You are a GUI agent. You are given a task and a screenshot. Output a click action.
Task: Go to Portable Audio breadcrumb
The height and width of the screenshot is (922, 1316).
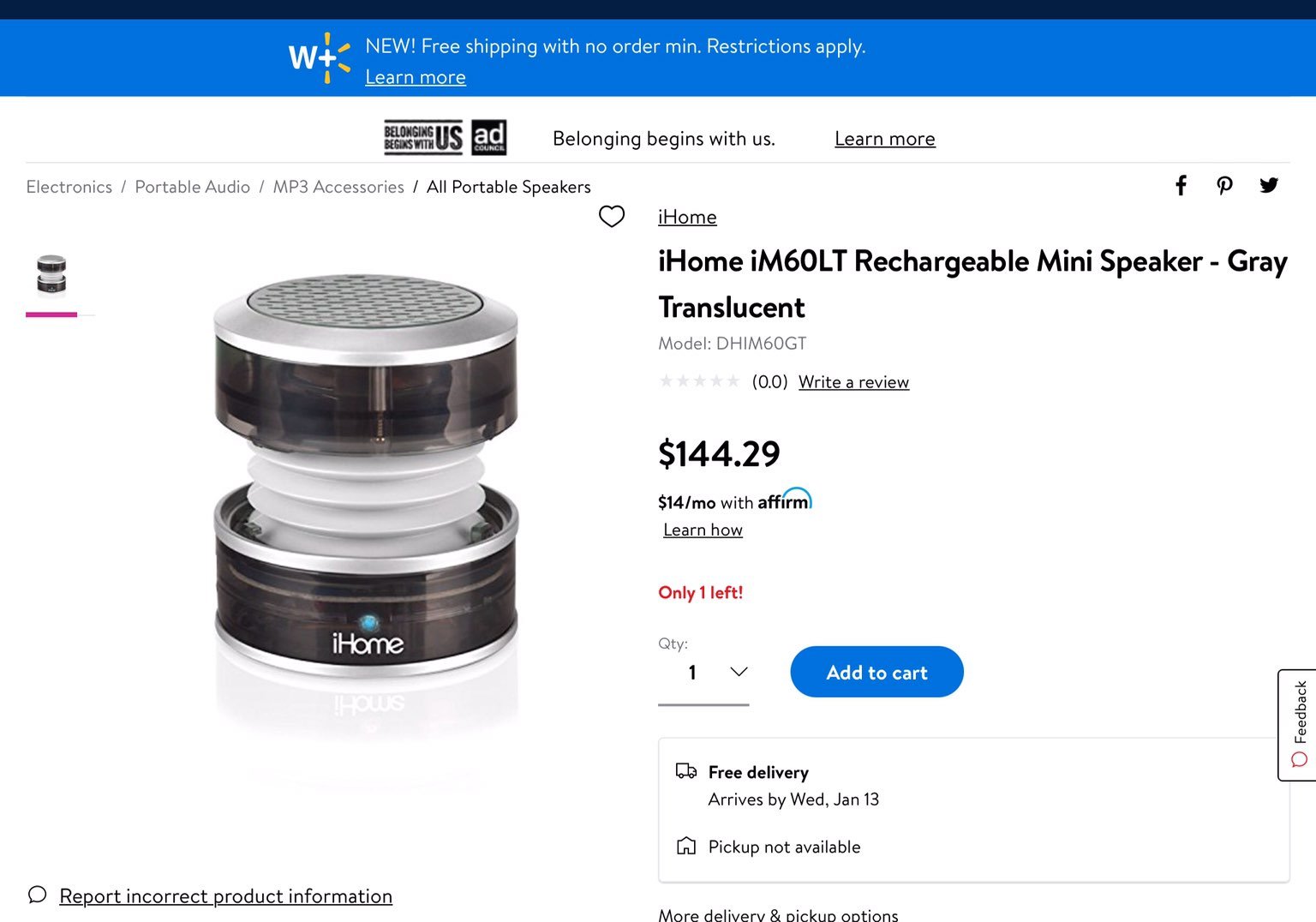(193, 187)
